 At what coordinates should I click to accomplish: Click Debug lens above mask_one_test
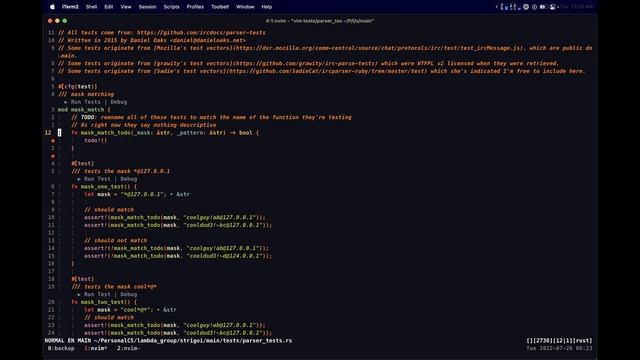[x=129, y=179]
